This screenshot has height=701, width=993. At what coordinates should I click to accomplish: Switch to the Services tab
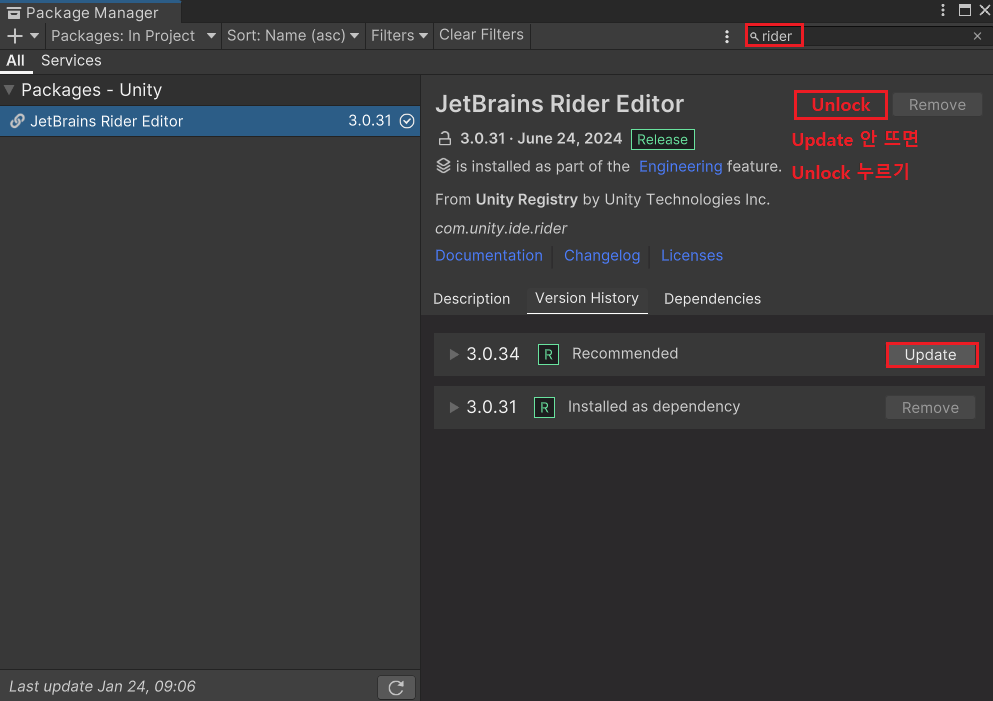coord(71,61)
